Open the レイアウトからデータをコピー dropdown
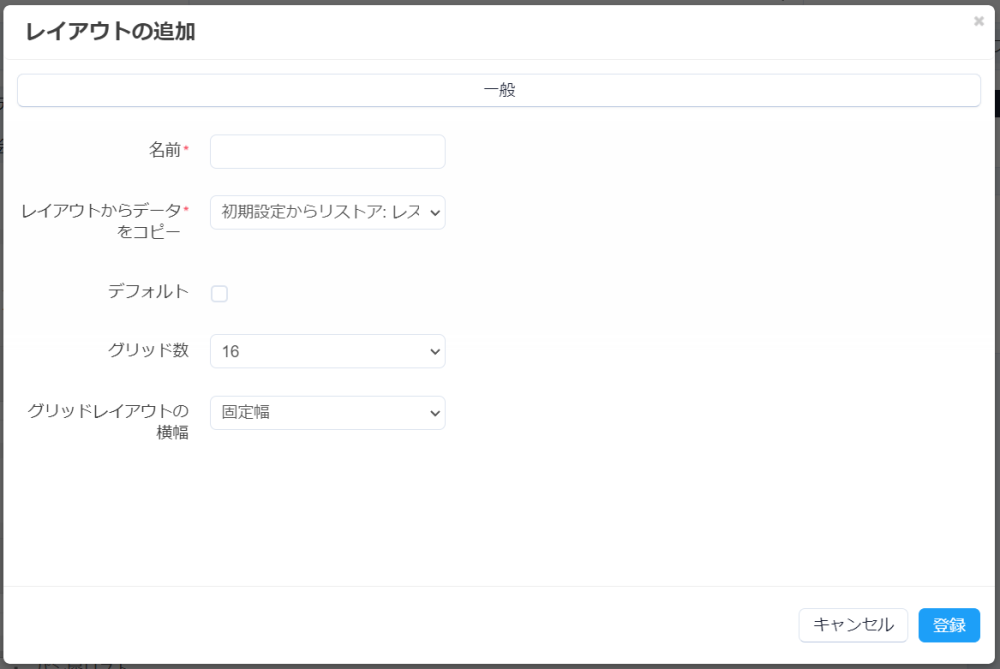 tap(327, 212)
